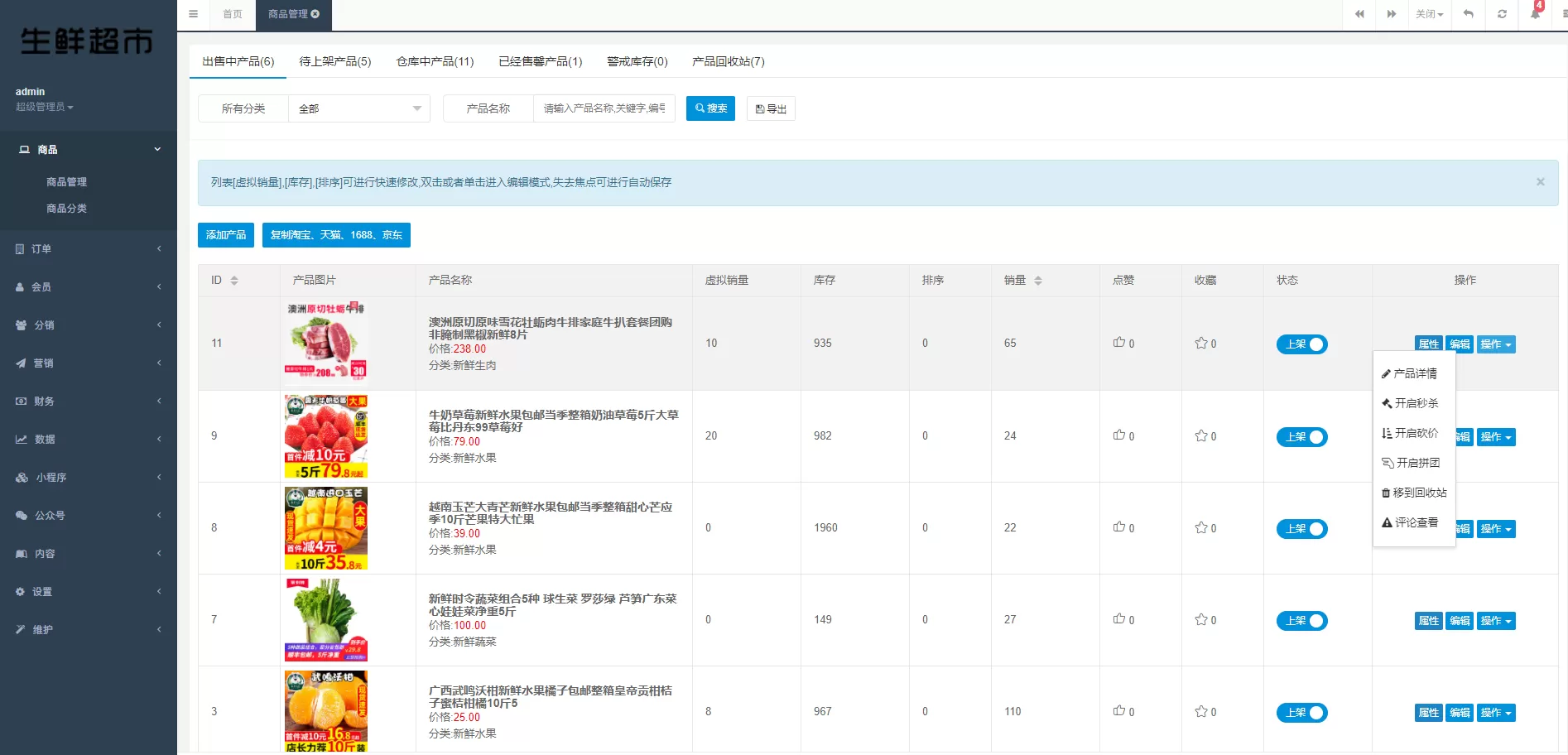
Task: Click the notification bell icon
Action: (x=1535, y=14)
